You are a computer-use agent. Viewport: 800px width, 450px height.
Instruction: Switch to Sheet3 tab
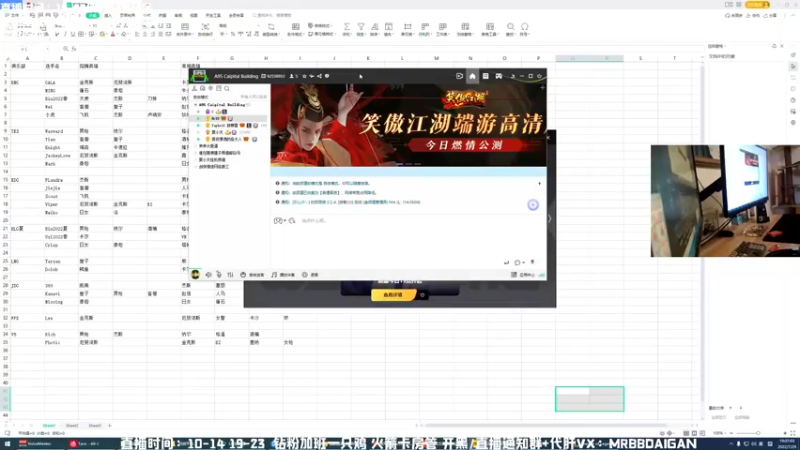95,426
